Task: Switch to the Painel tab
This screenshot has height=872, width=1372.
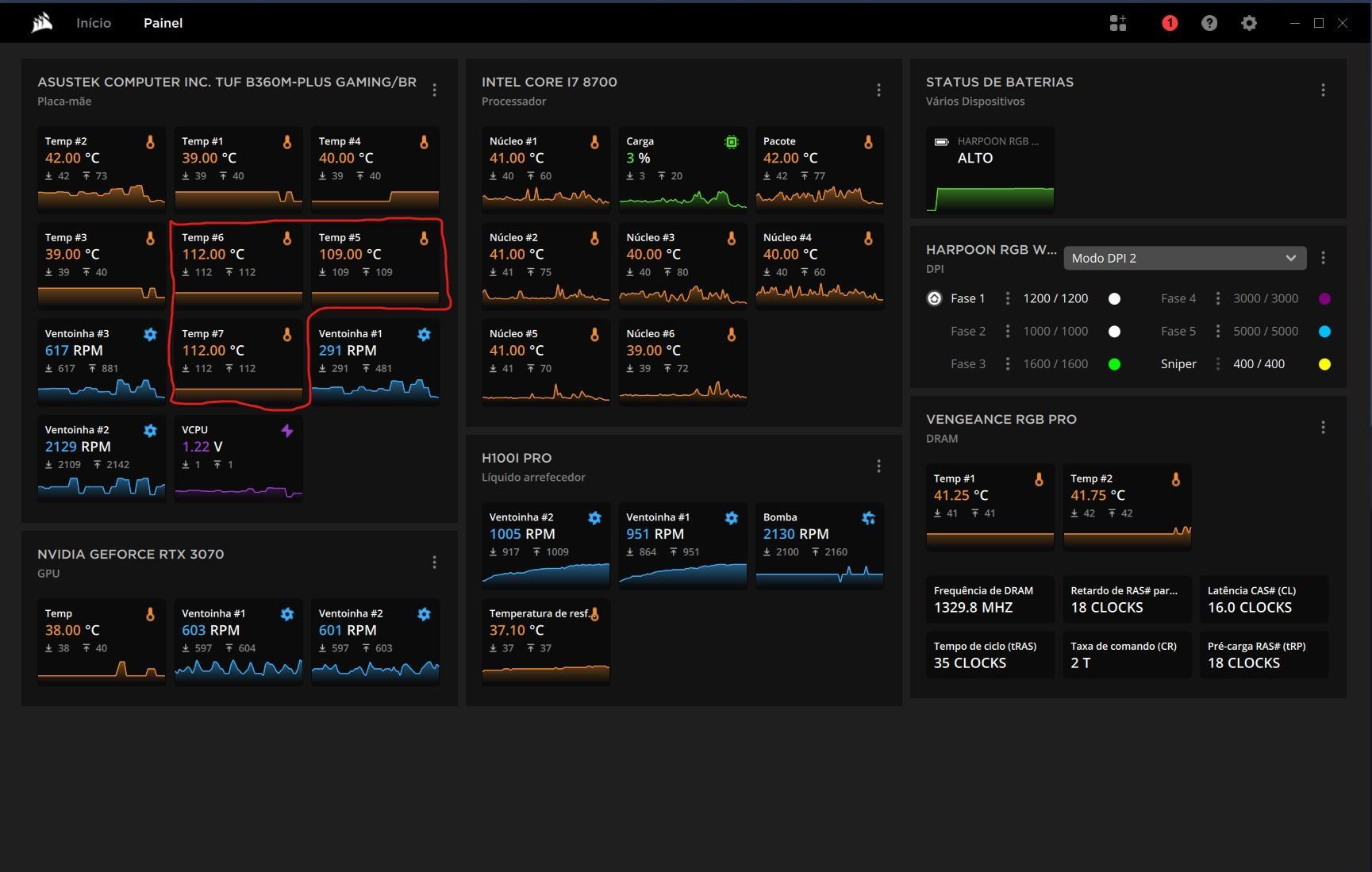Action: point(163,23)
